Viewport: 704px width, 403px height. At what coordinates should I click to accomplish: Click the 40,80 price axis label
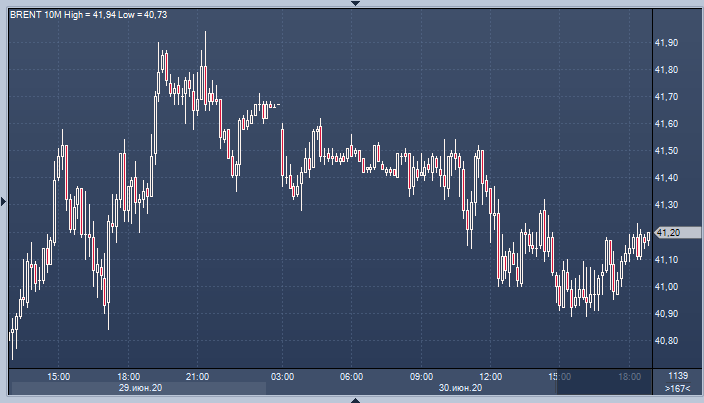tap(666, 341)
